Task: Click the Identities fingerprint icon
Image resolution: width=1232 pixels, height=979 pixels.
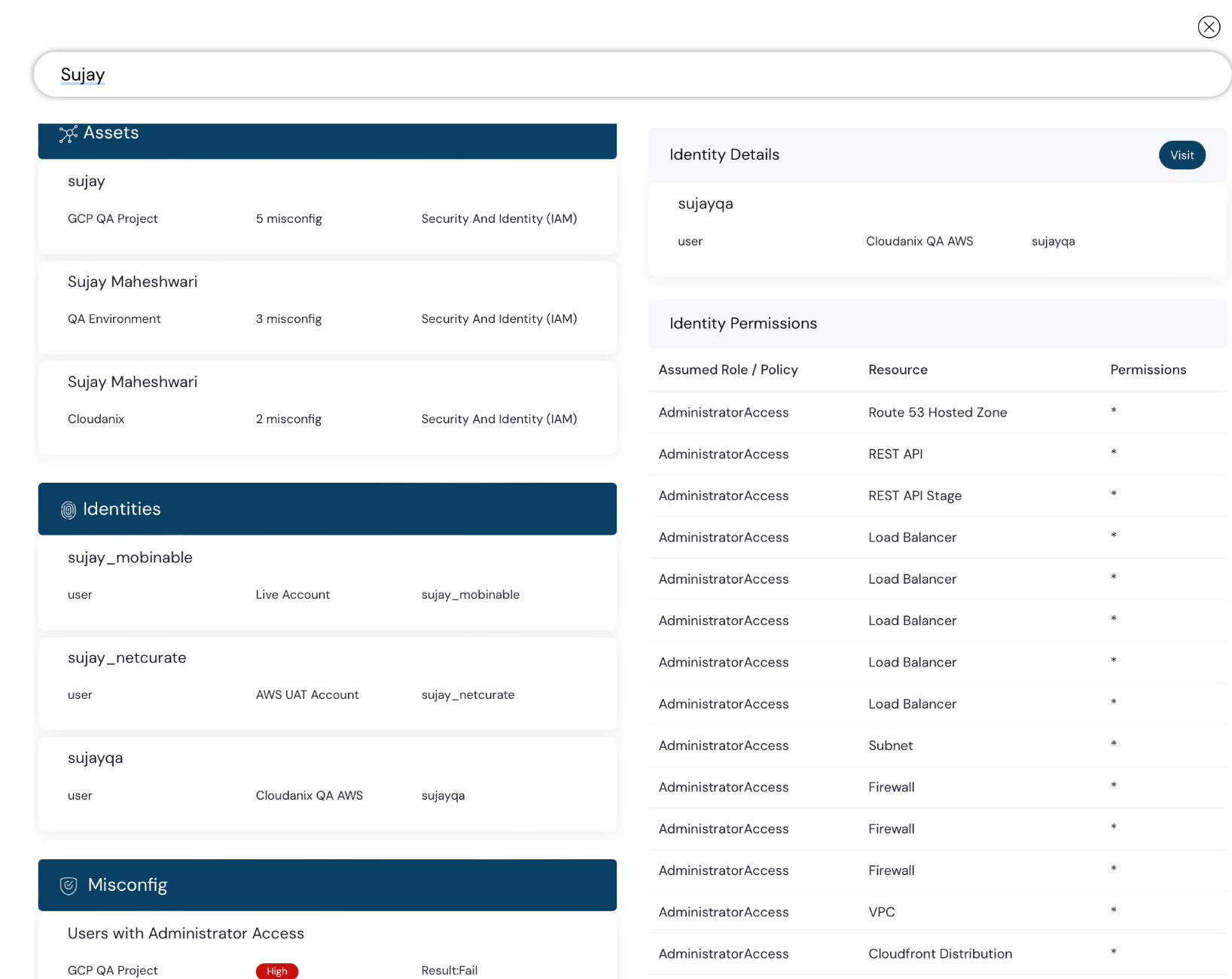Action: [x=69, y=509]
